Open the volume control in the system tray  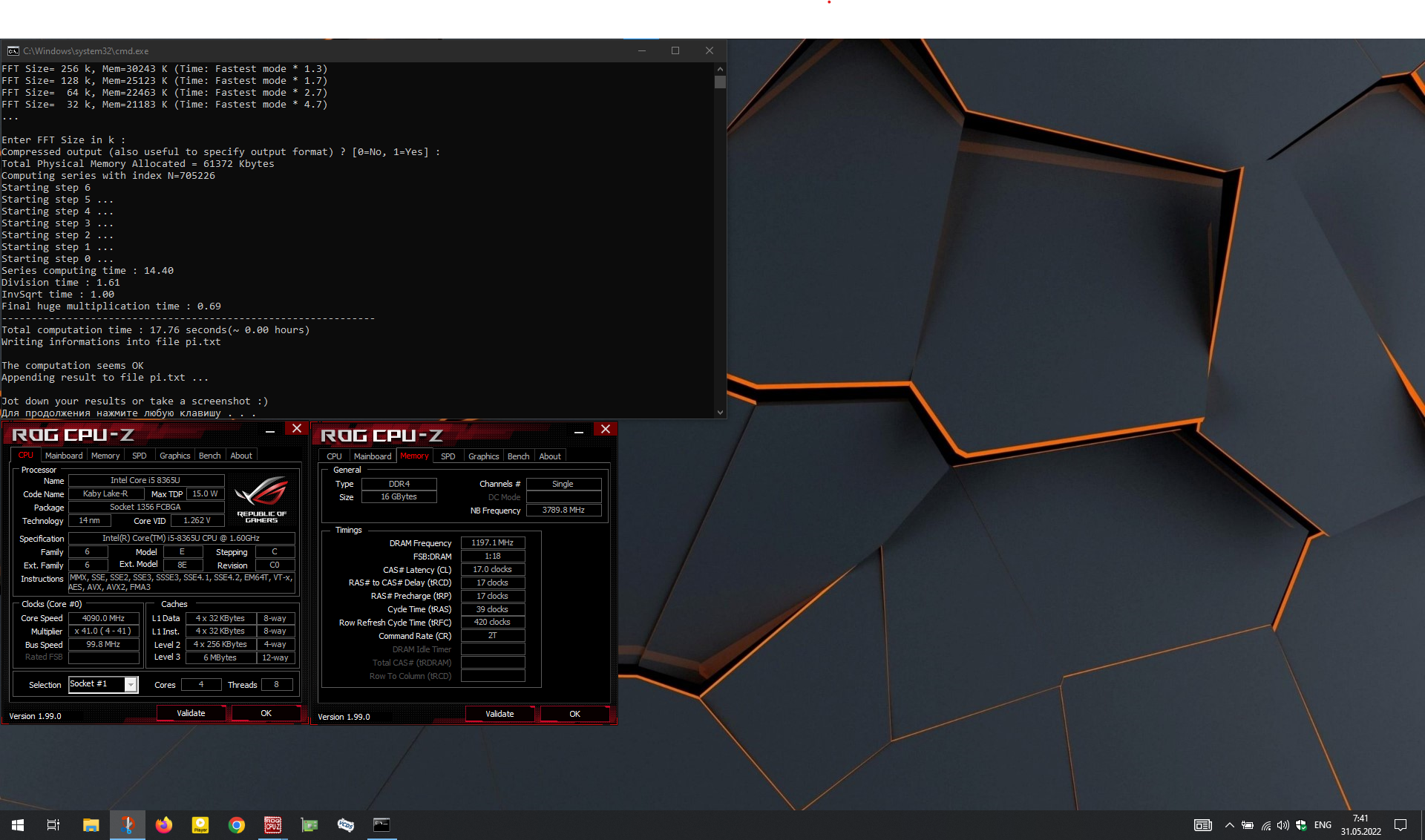tap(1283, 825)
